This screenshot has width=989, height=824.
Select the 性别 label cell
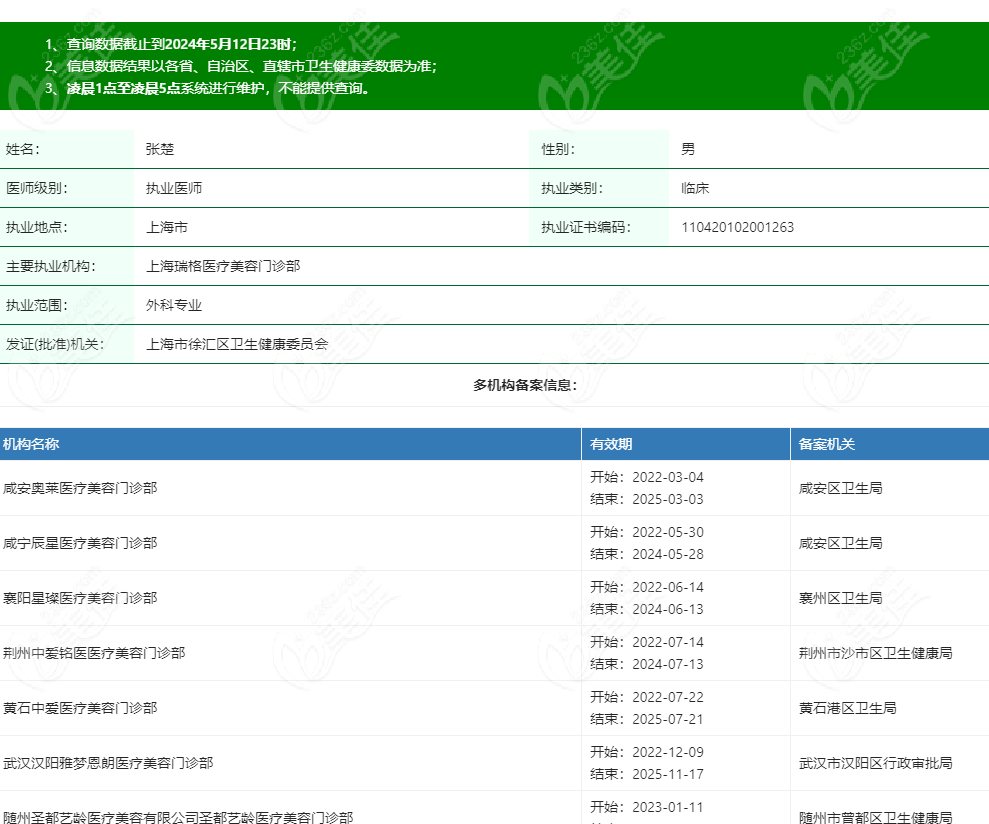[599, 149]
